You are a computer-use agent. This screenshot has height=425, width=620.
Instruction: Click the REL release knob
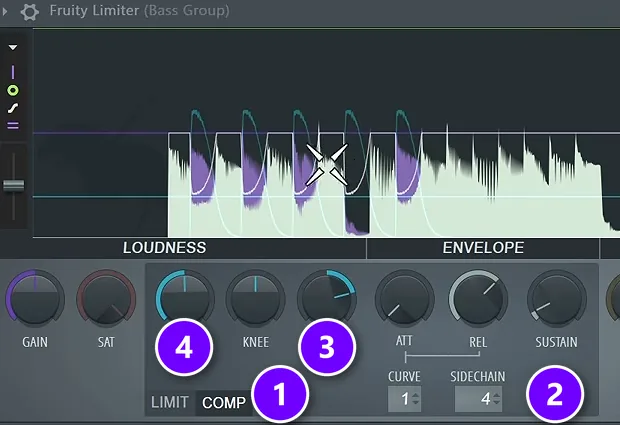478,298
